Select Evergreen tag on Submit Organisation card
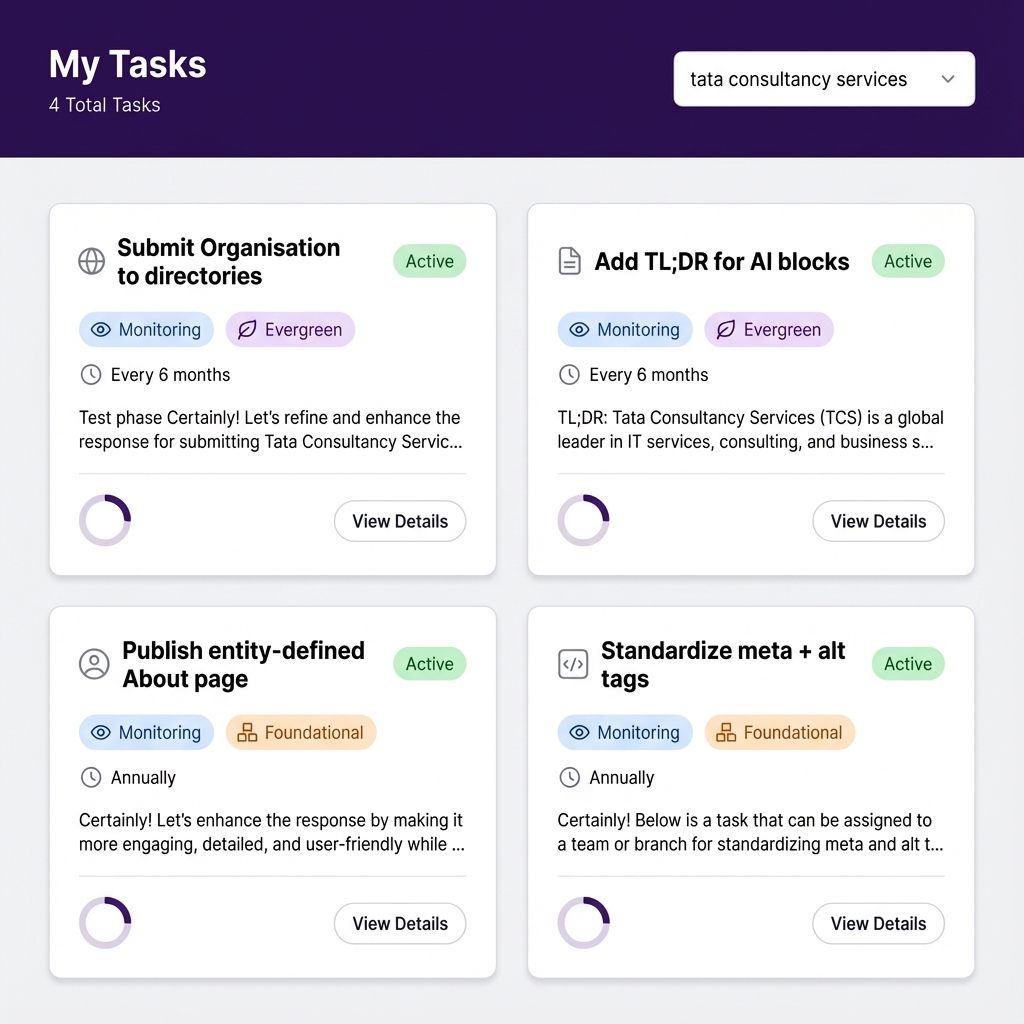The width and height of the screenshot is (1024, 1024). (290, 330)
